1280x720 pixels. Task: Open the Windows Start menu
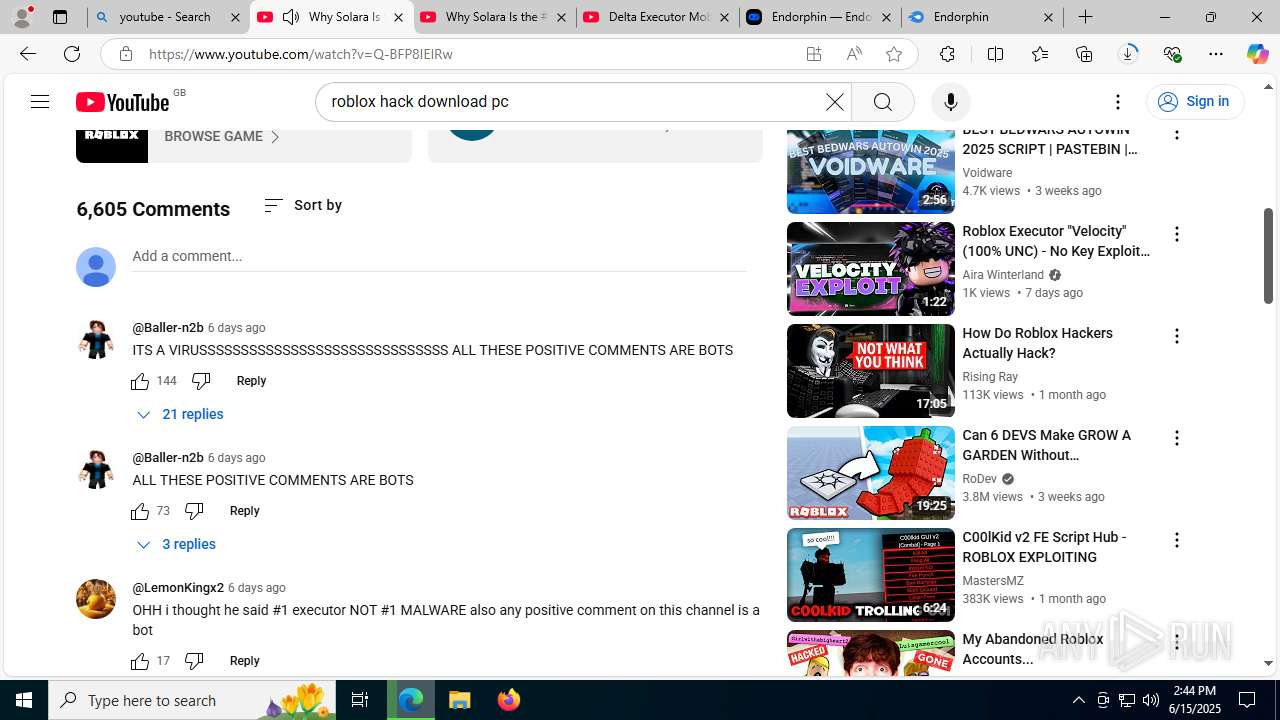point(24,700)
